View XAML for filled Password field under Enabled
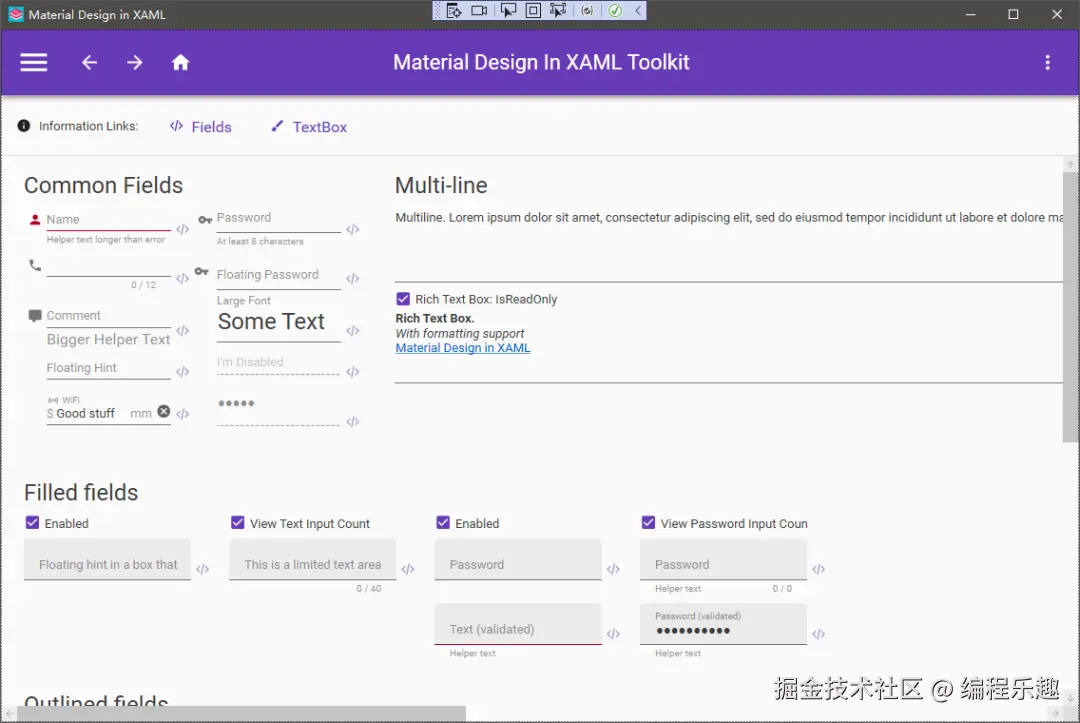Viewport: 1080px width, 723px height. pyautogui.click(x=613, y=569)
